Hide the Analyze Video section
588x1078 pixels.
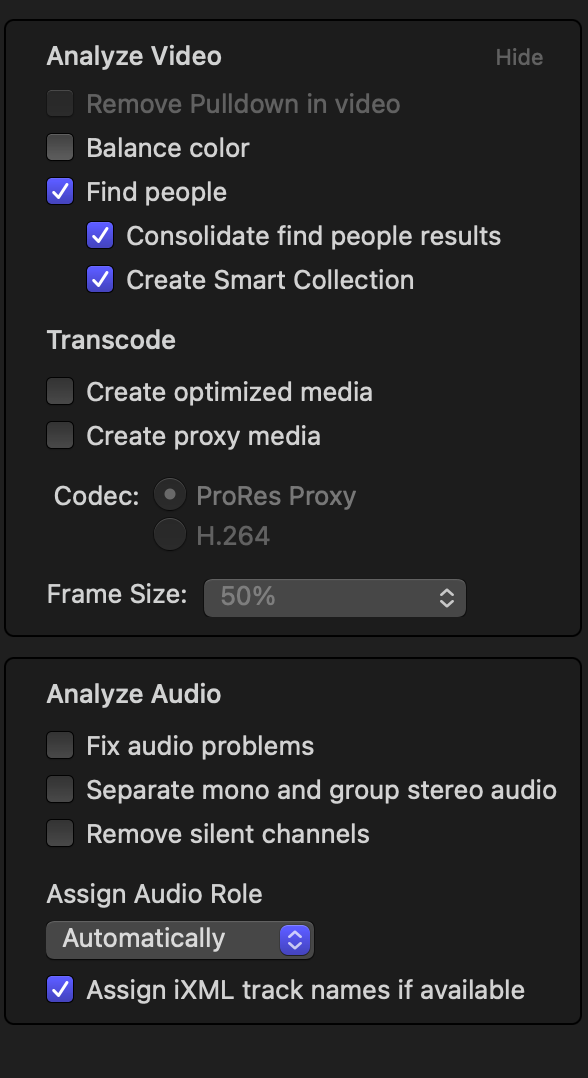coord(519,57)
